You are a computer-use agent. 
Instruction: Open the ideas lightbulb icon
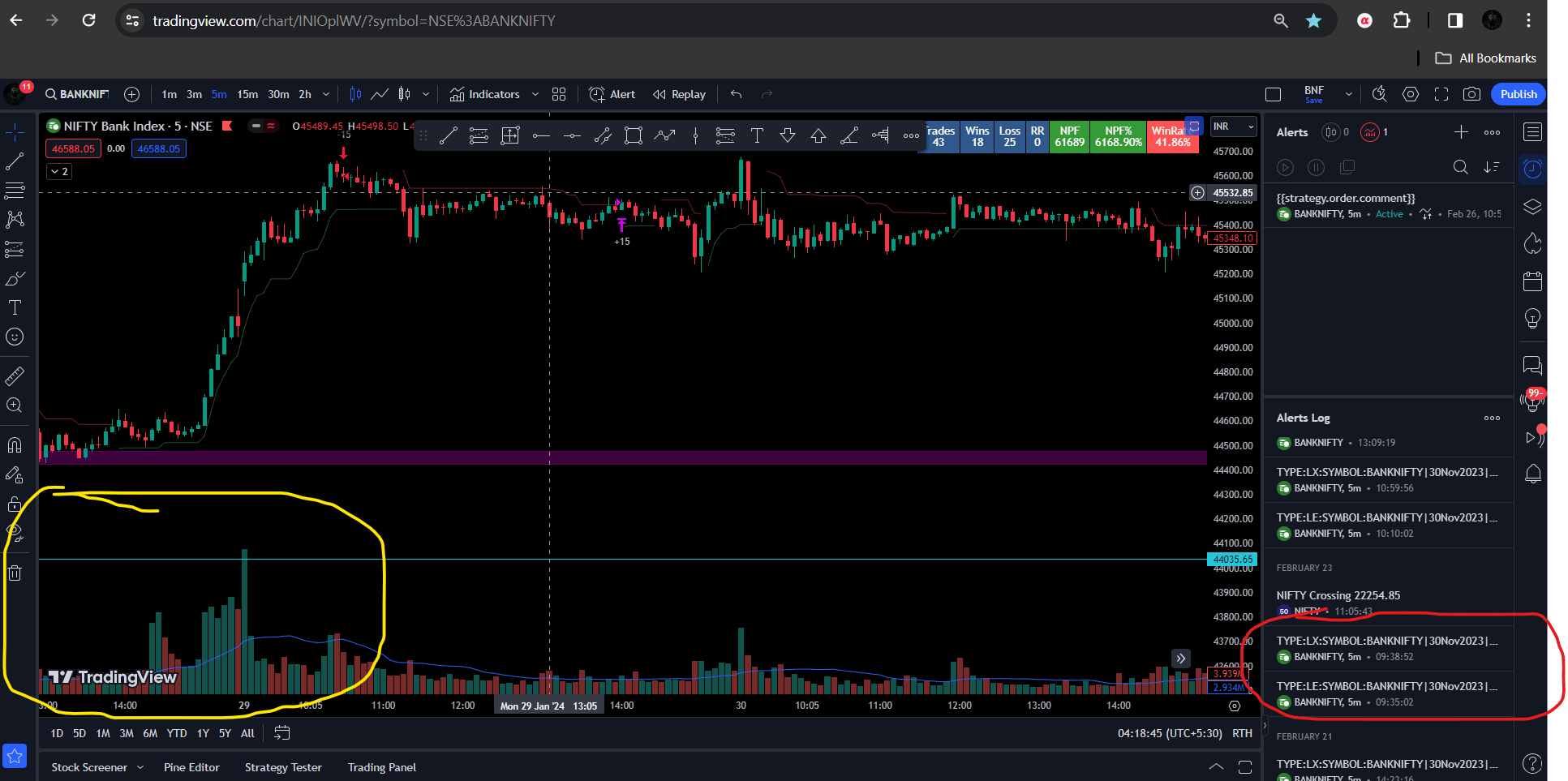(1532, 318)
